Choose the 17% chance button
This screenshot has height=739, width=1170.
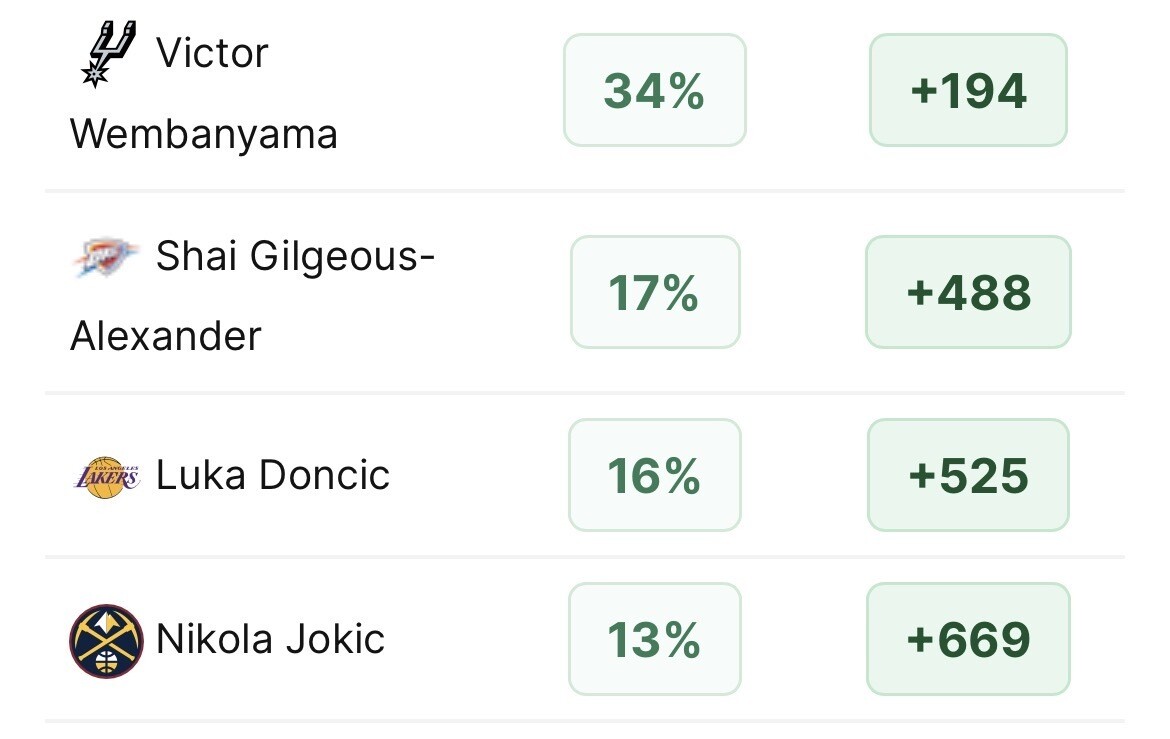(x=654, y=292)
